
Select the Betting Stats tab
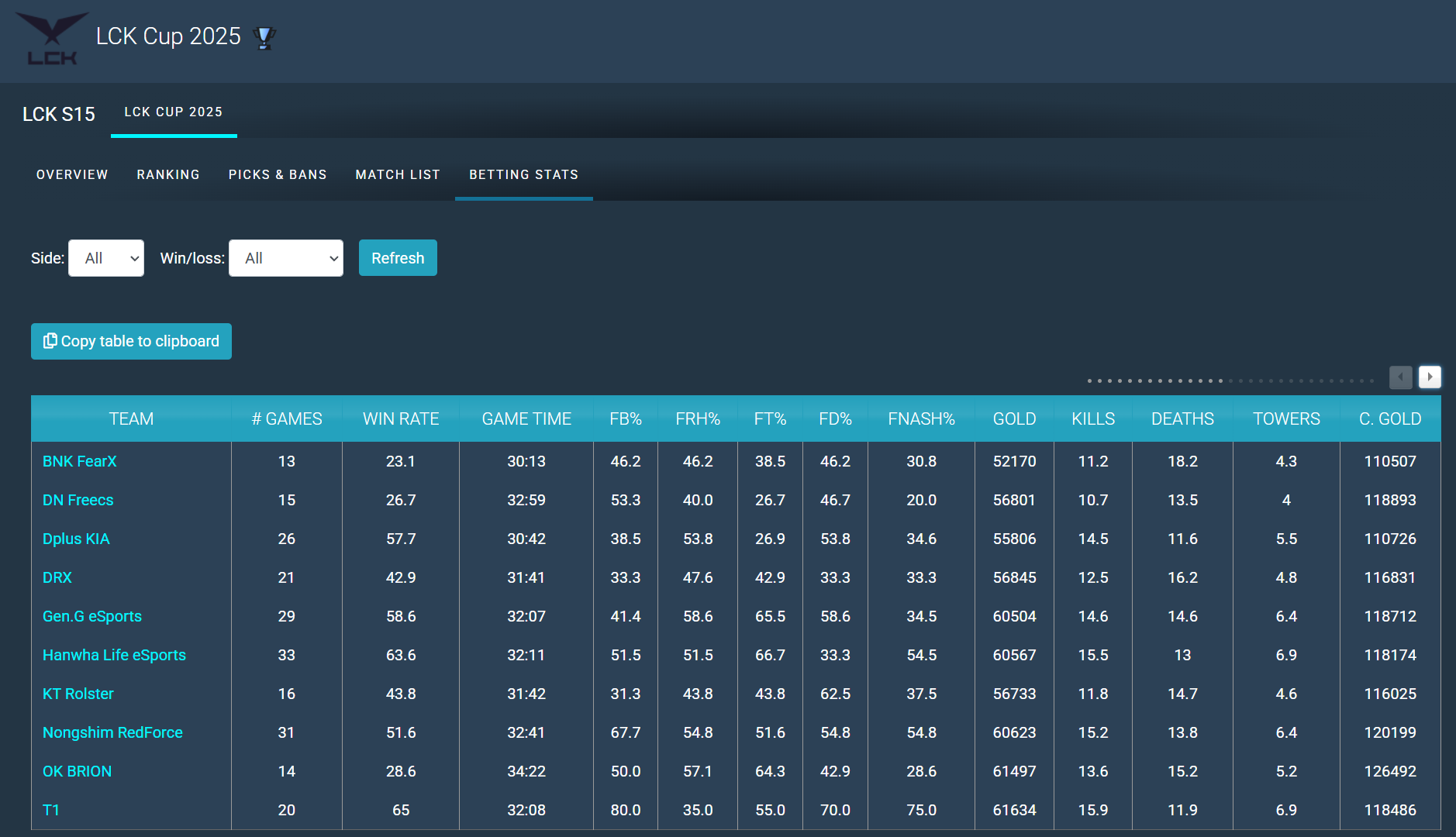[x=524, y=174]
